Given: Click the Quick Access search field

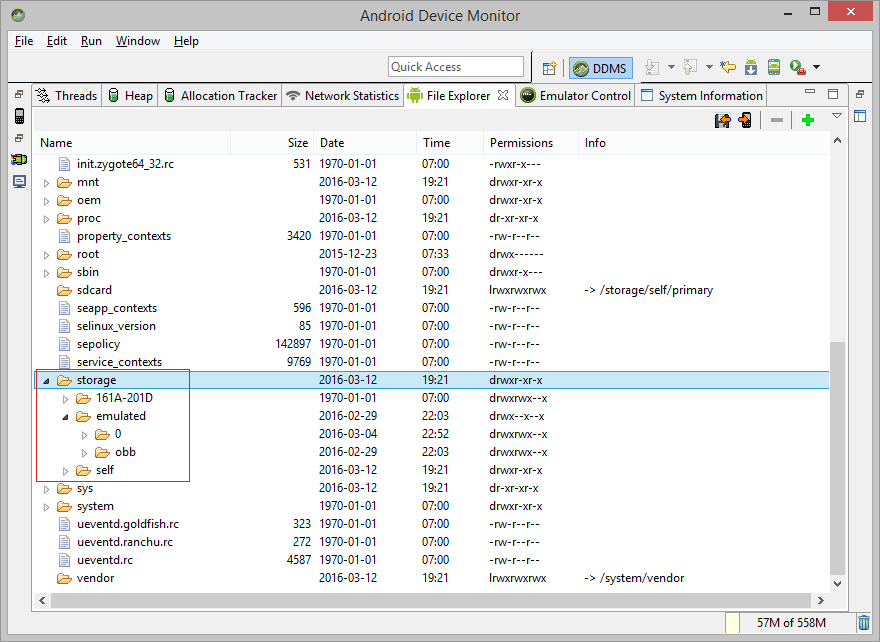Looking at the screenshot, I should coord(456,67).
